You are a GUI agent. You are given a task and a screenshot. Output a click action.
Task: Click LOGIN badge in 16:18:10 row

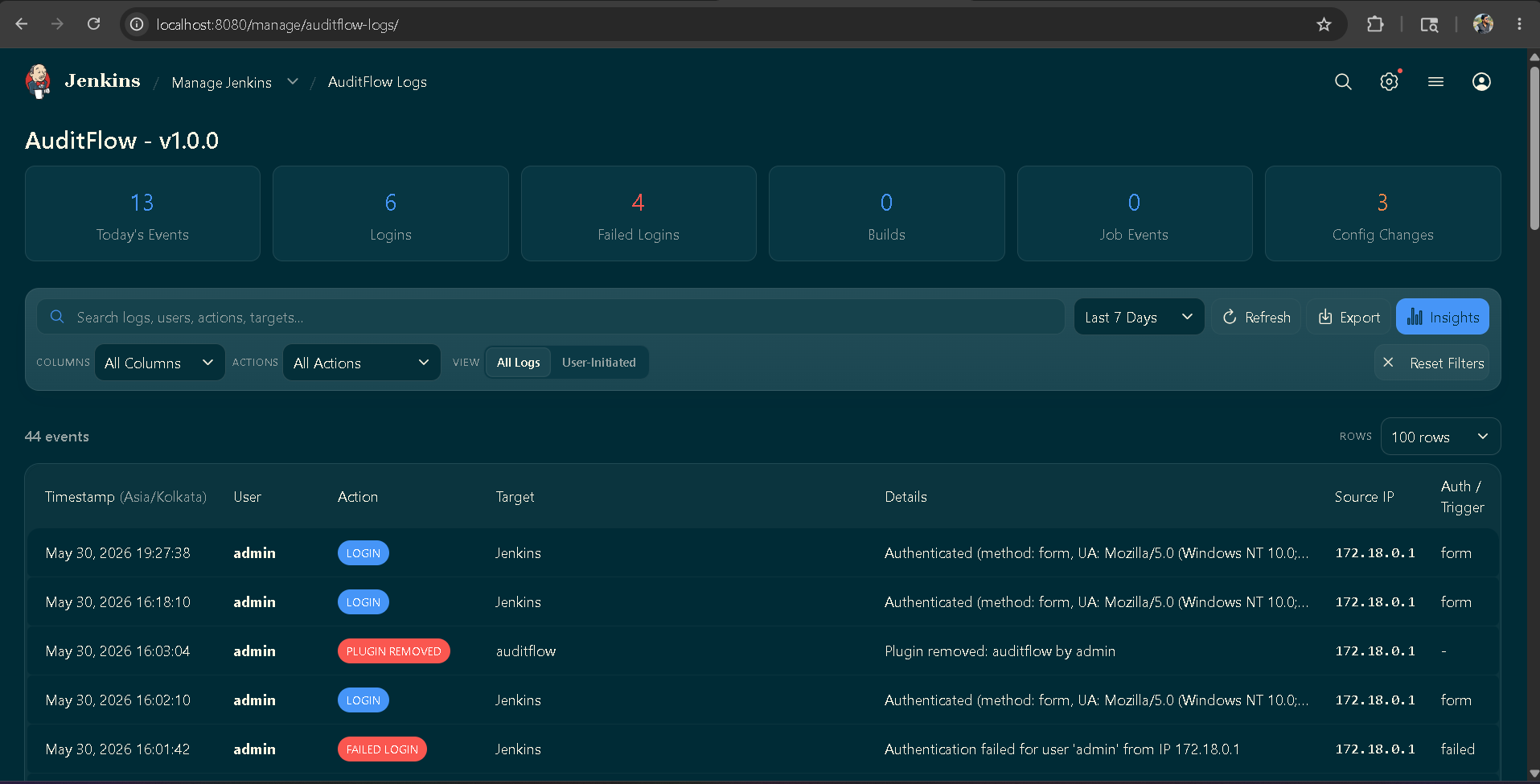[x=363, y=602]
